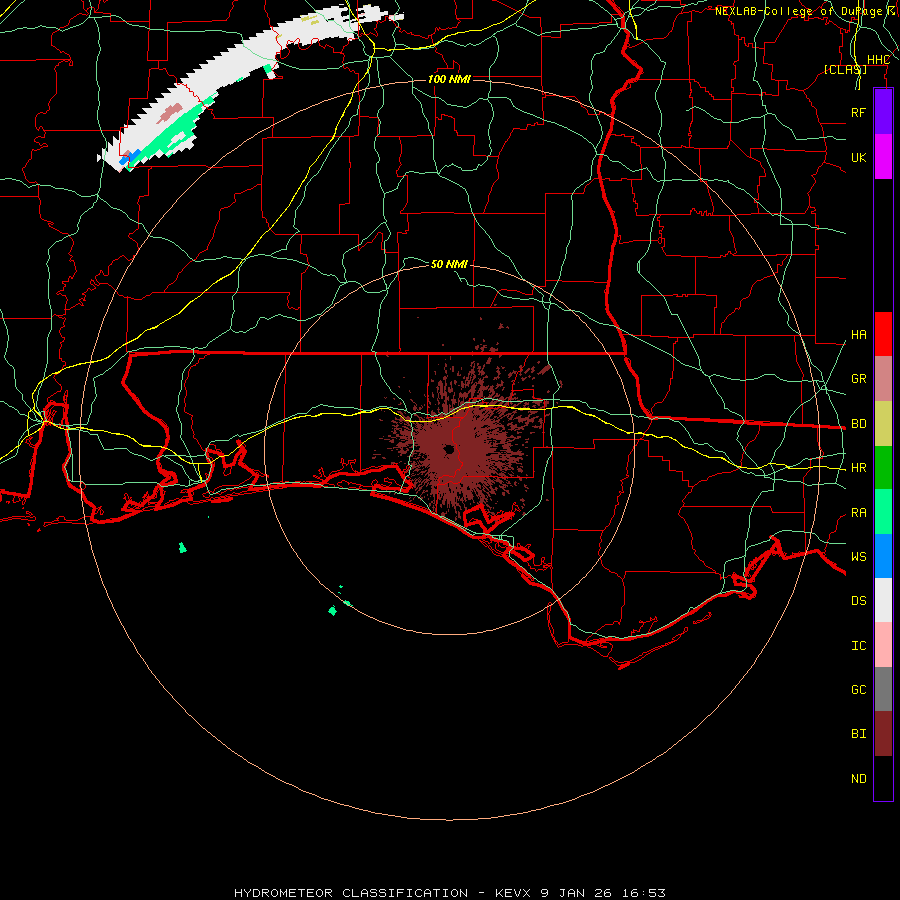
Task: Click the pink IC legend swatch
Action: [883, 645]
